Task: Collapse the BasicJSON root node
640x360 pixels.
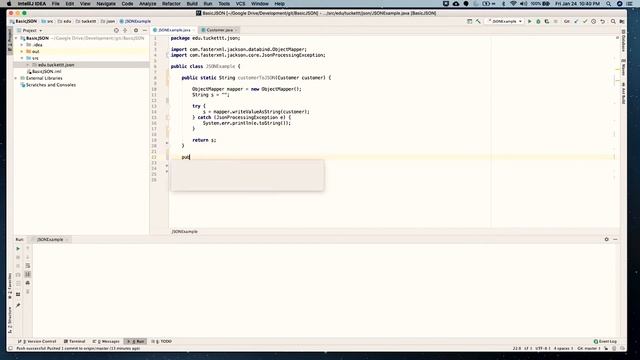Action: click(16, 38)
